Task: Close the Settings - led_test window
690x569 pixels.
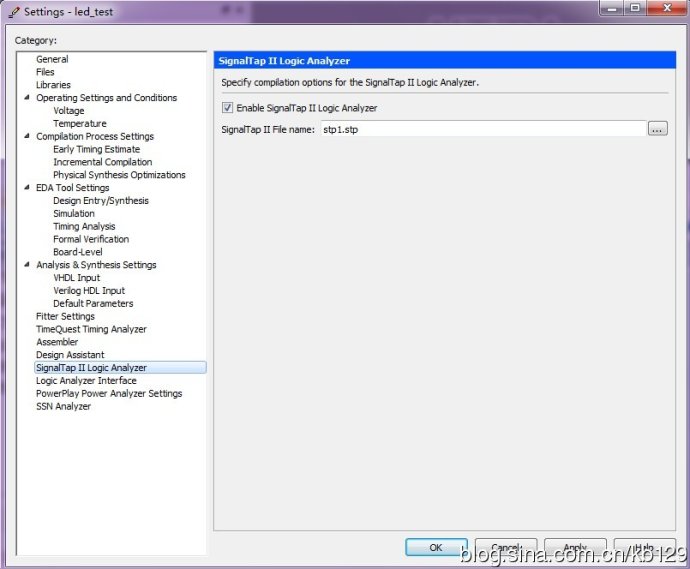Action: pyautogui.click(x=667, y=8)
